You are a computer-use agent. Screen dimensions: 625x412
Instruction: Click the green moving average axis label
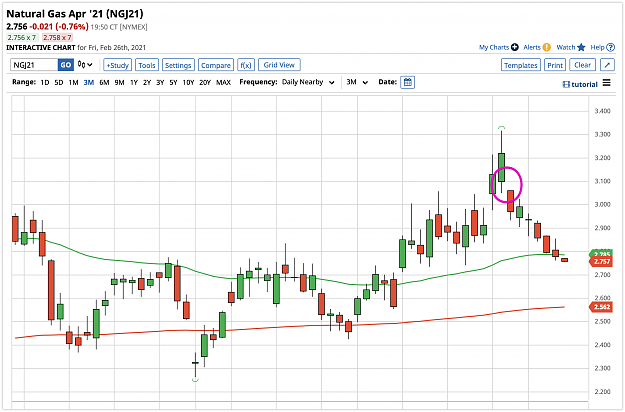pos(601,254)
